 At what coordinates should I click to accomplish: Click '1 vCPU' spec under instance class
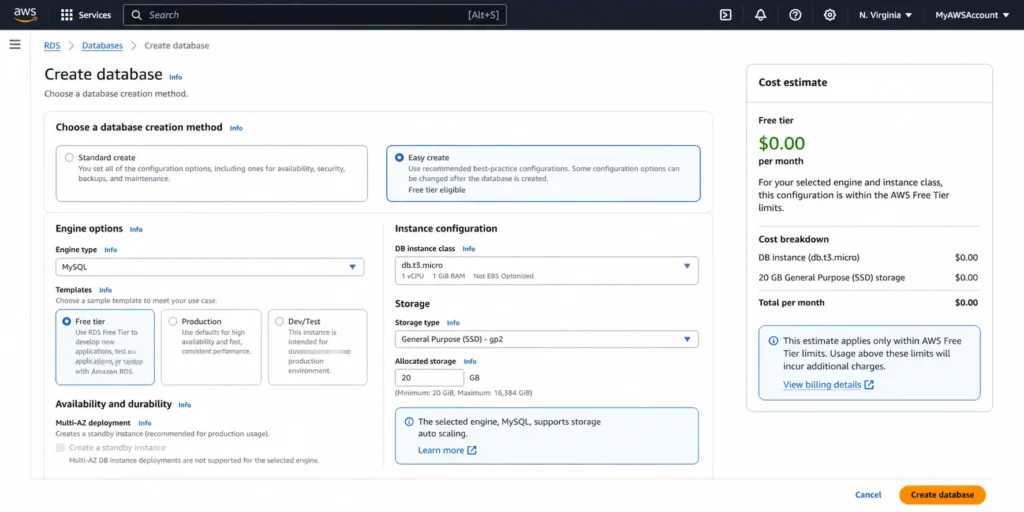(x=413, y=276)
